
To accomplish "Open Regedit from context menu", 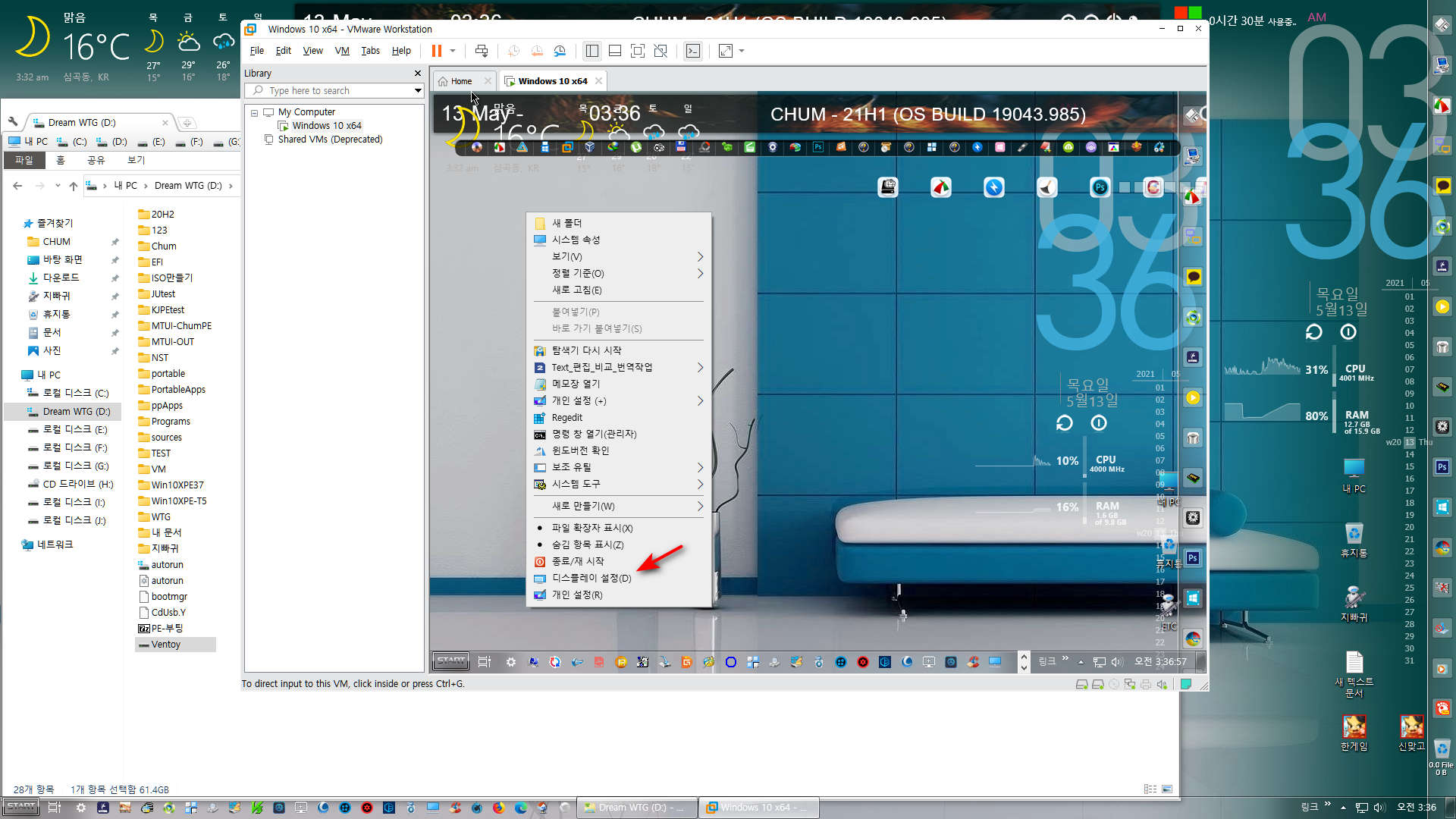I will pos(618,417).
